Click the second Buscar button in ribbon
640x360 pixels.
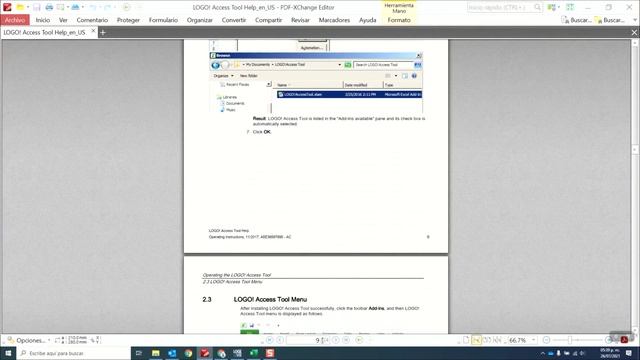[610, 20]
